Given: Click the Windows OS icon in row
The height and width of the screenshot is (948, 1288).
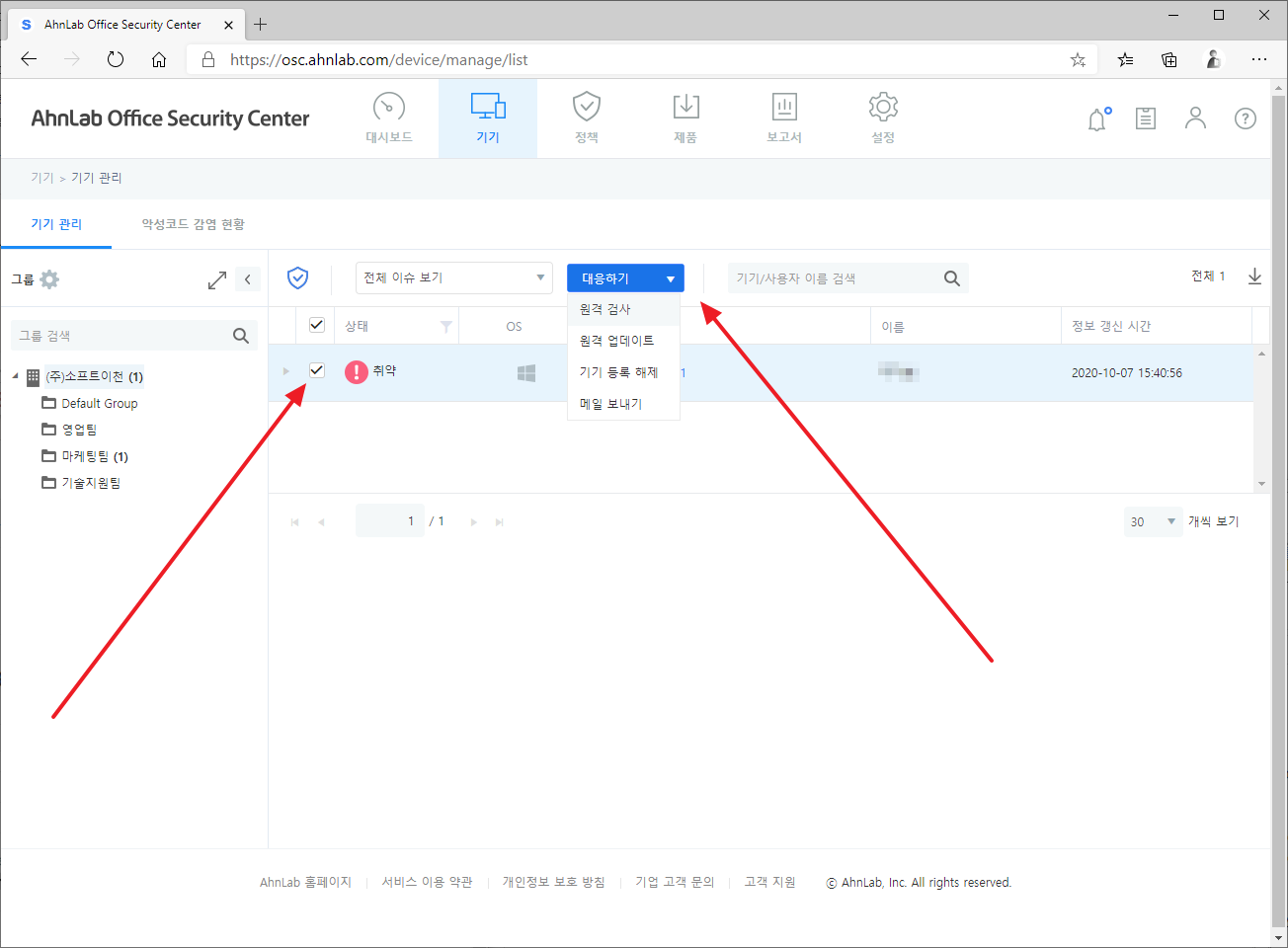Looking at the screenshot, I should coord(526,373).
